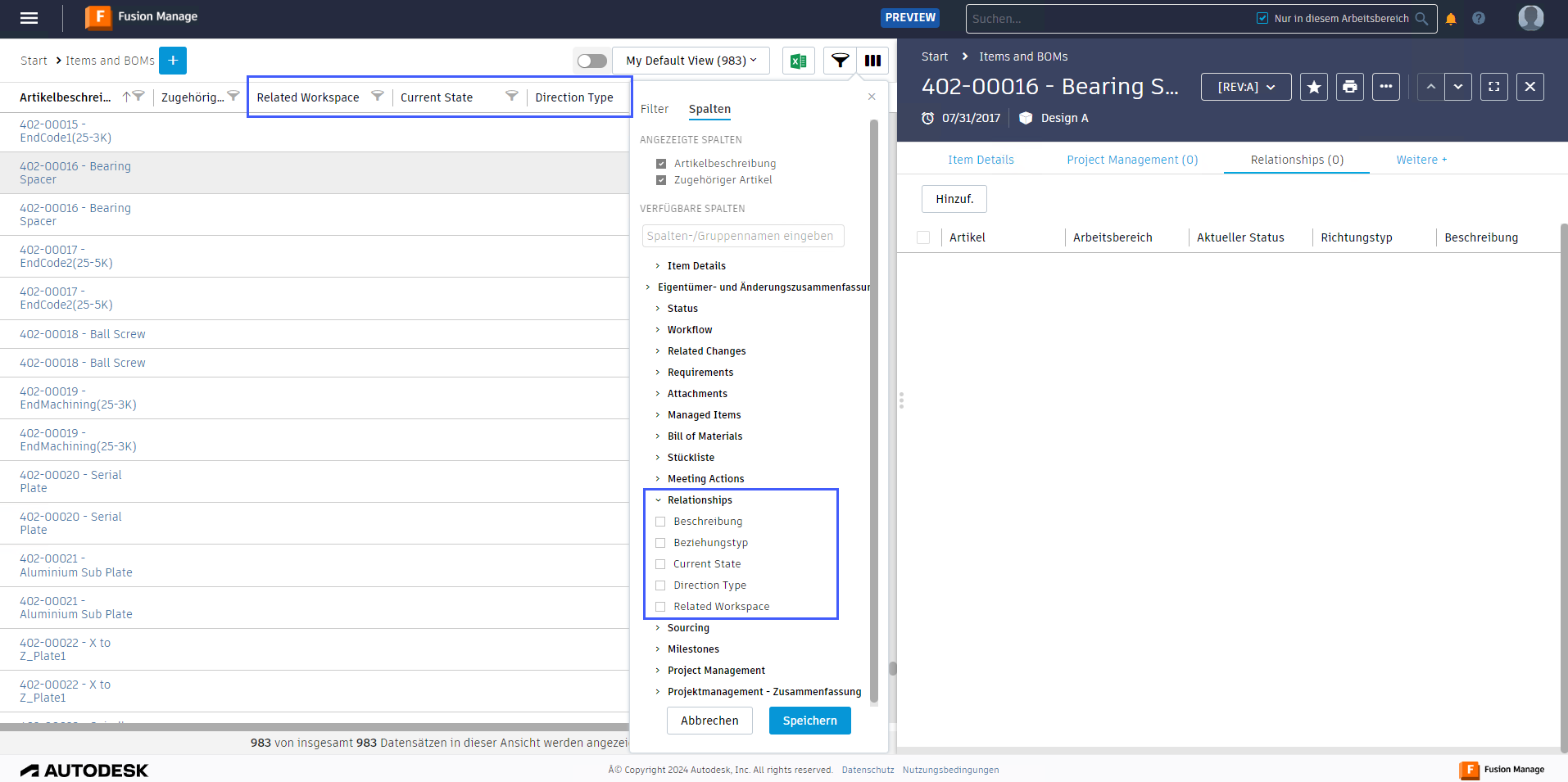Uncheck the Zugehöriger Artikel column checkbox

pos(661,180)
